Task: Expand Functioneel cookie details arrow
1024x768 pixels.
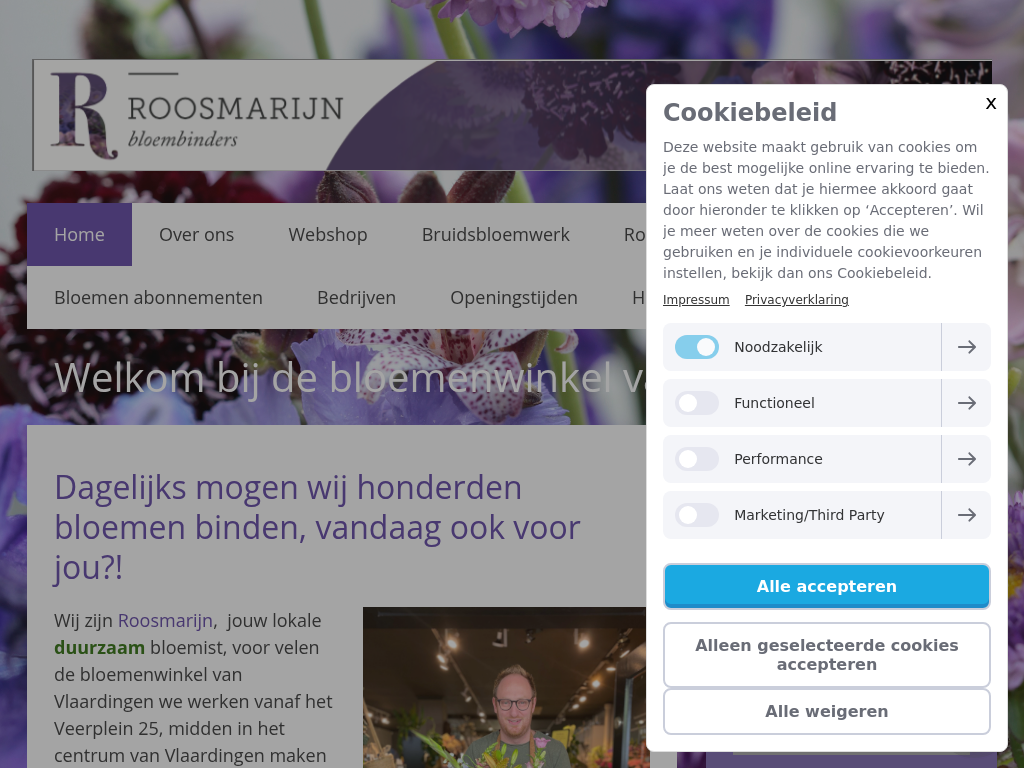Action: click(x=967, y=403)
